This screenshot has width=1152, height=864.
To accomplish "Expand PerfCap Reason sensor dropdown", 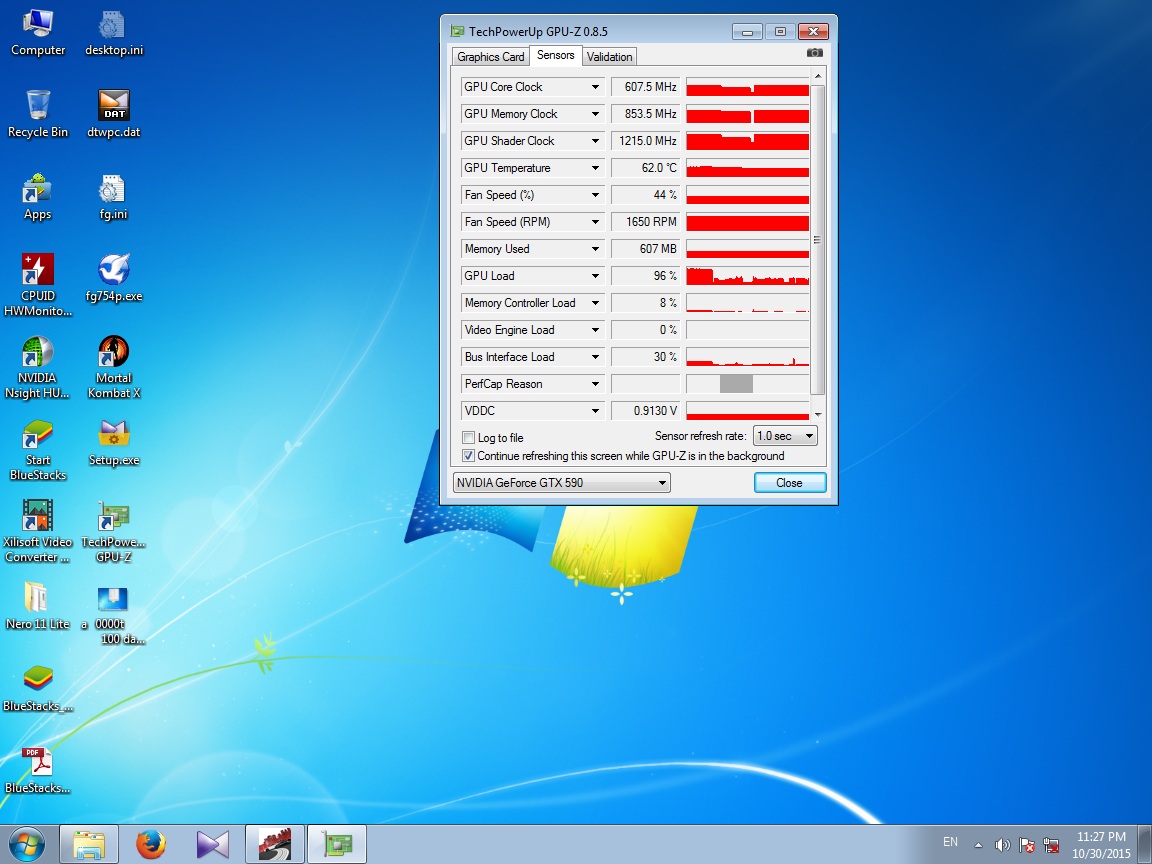I will 595,384.
